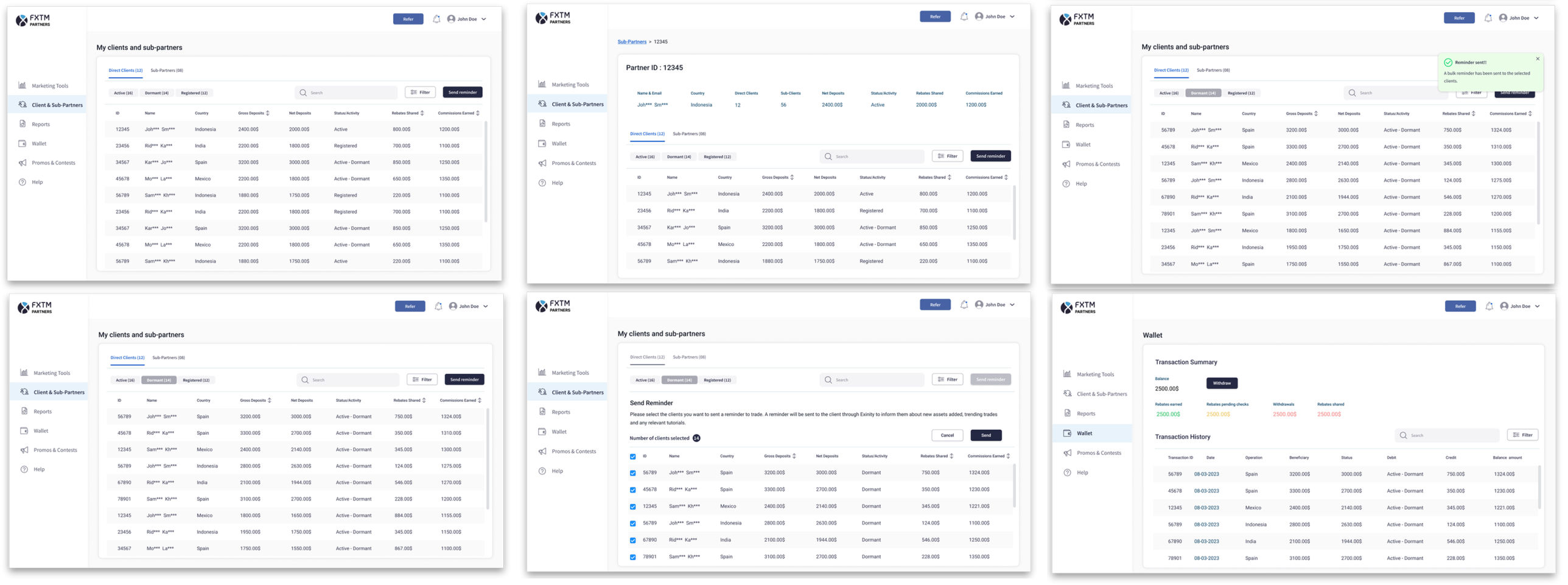1568x585 pixels.
Task: Sort by Gross Deposits arrows in Partner ID 12345 table
Action: 792,177
